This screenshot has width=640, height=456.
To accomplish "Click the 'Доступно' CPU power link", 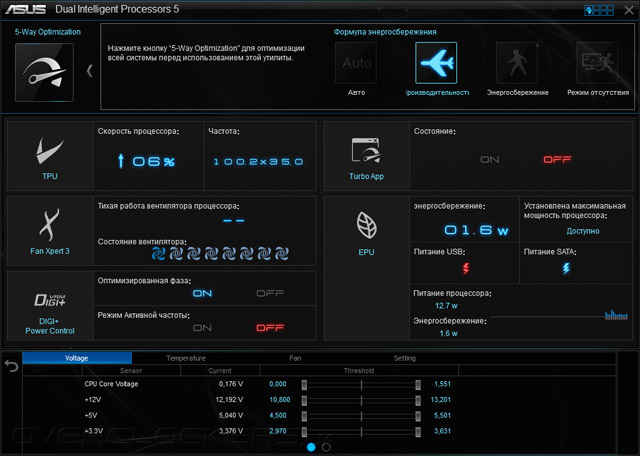I will pos(583,231).
